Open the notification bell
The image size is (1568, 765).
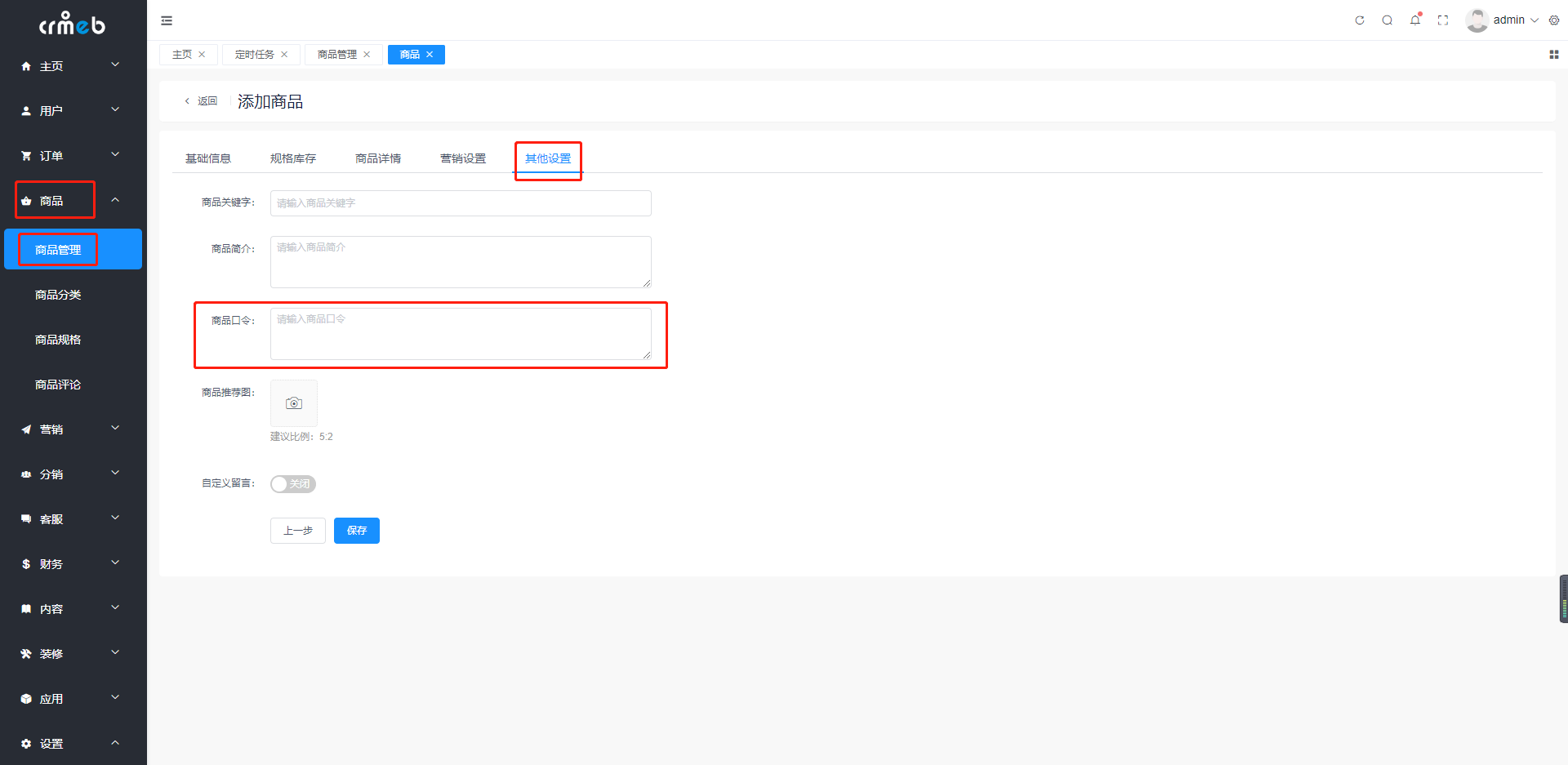[1415, 20]
